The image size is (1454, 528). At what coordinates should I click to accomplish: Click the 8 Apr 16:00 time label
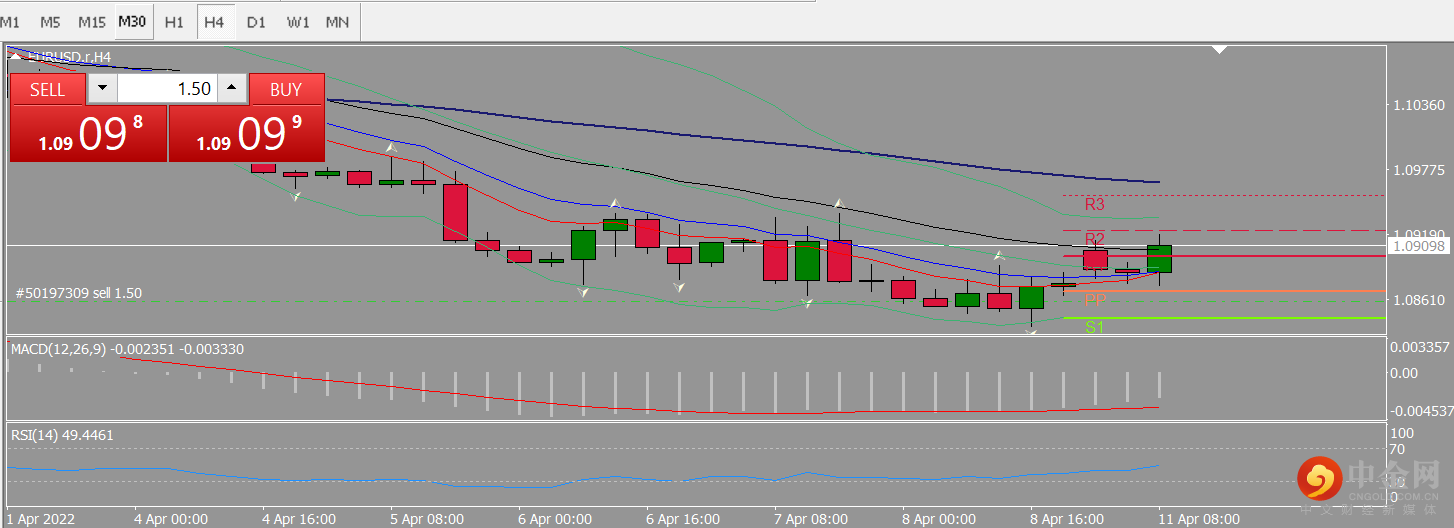[1067, 519]
